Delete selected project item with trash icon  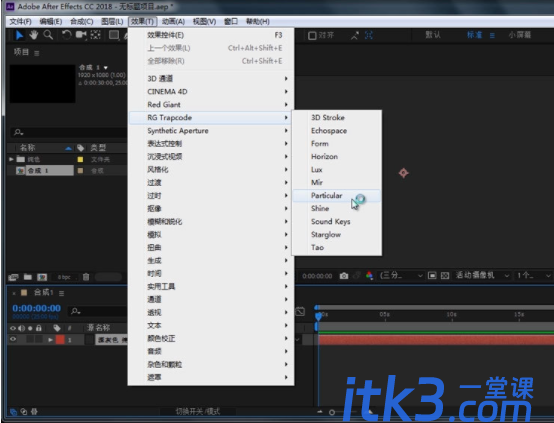pos(86,277)
